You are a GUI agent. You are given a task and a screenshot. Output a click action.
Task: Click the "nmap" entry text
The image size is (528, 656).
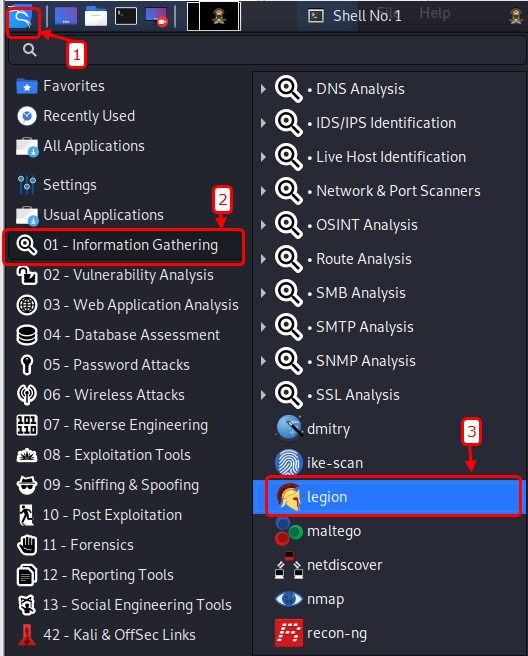pos(326,600)
